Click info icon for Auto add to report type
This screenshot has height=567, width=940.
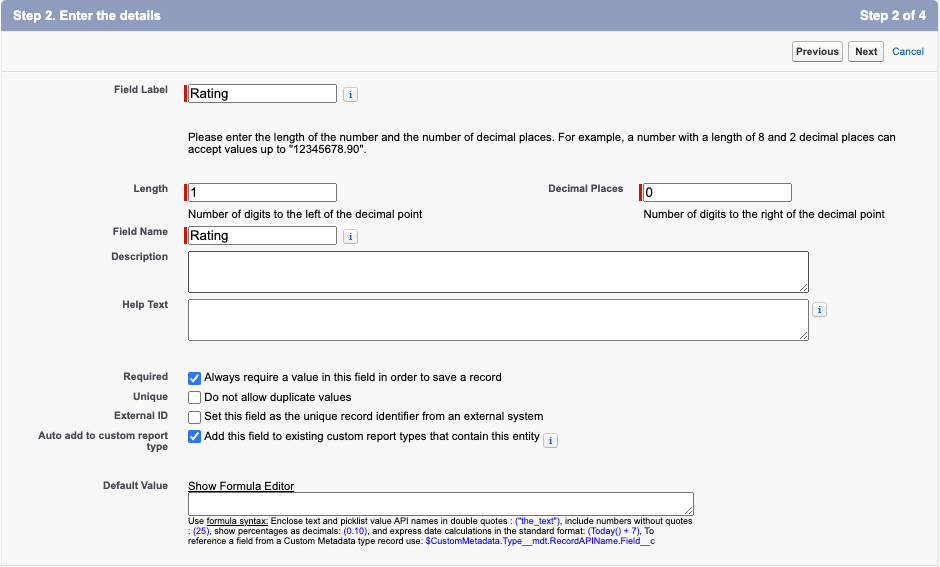click(x=550, y=441)
